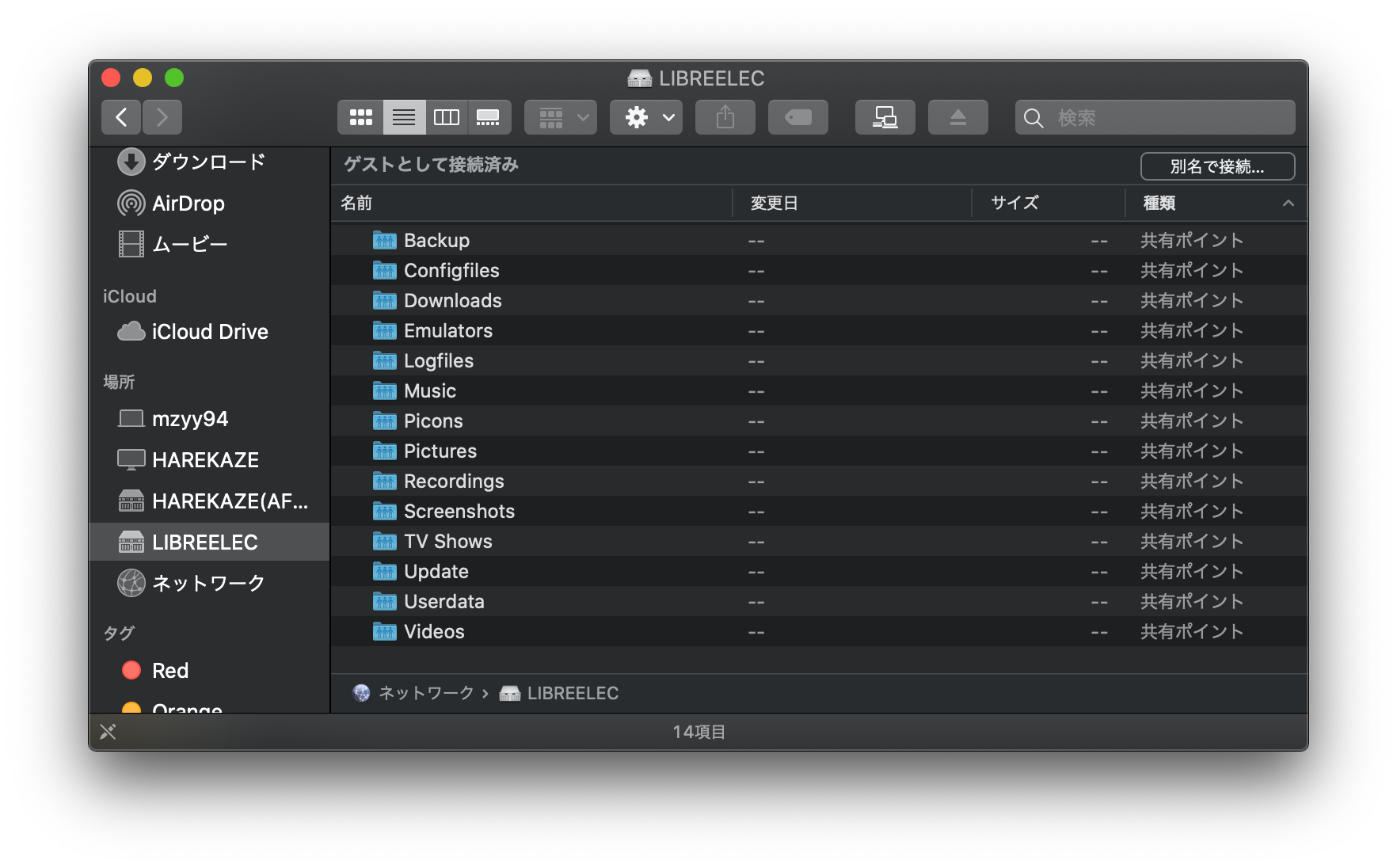Open ムービー in the sidebar
This screenshot has width=1397, height=868.
210,244
